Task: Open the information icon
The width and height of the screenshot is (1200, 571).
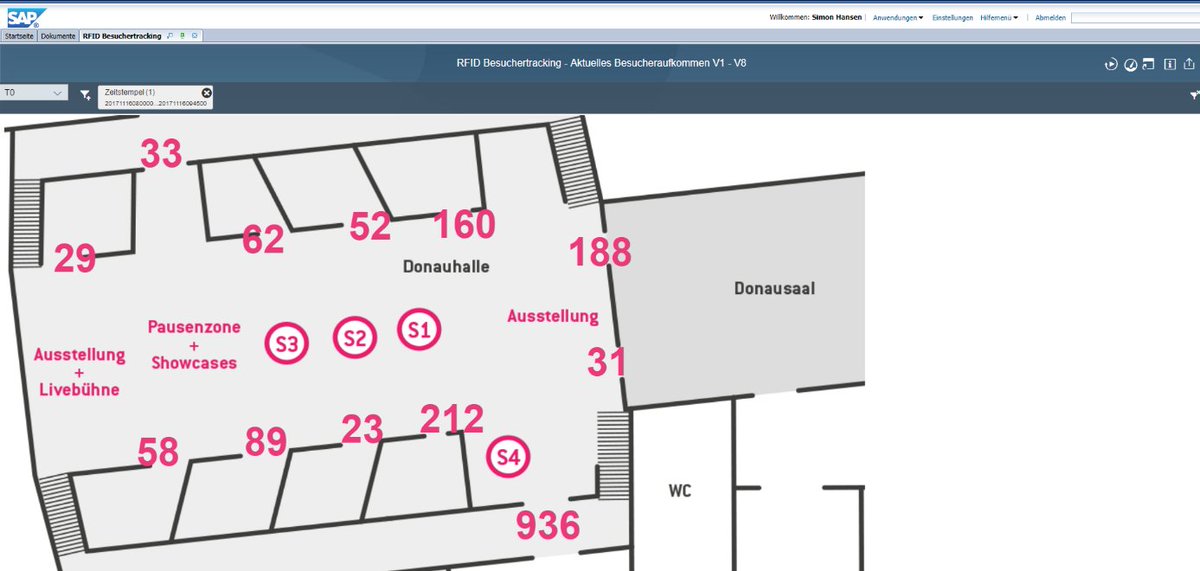Action: [x=1169, y=64]
